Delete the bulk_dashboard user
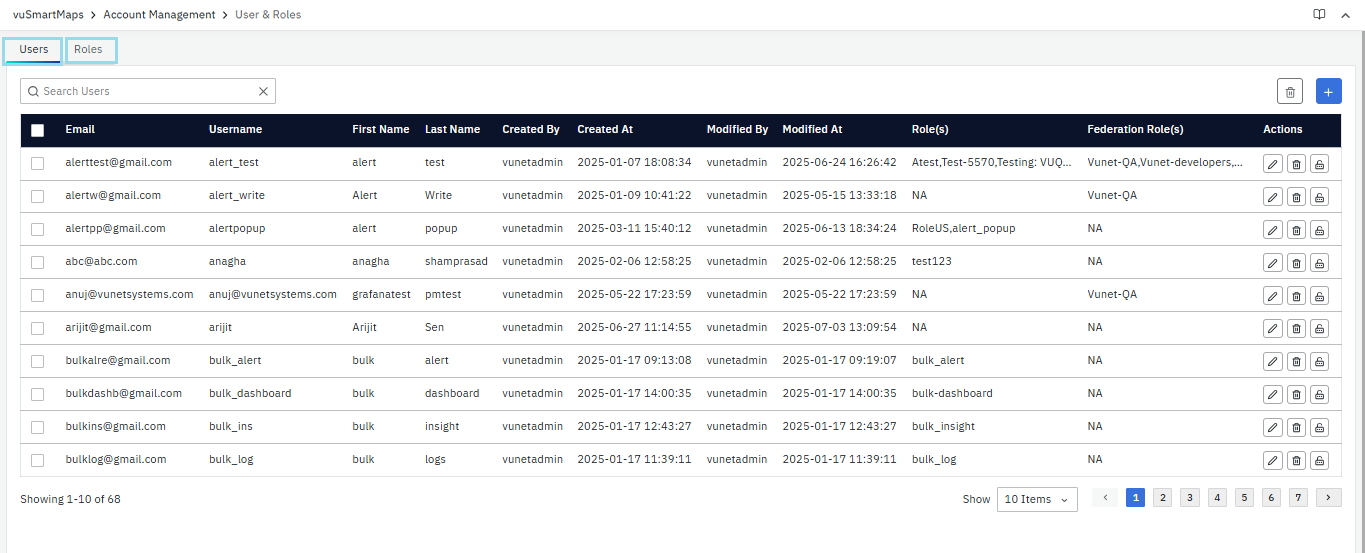 coord(1296,394)
